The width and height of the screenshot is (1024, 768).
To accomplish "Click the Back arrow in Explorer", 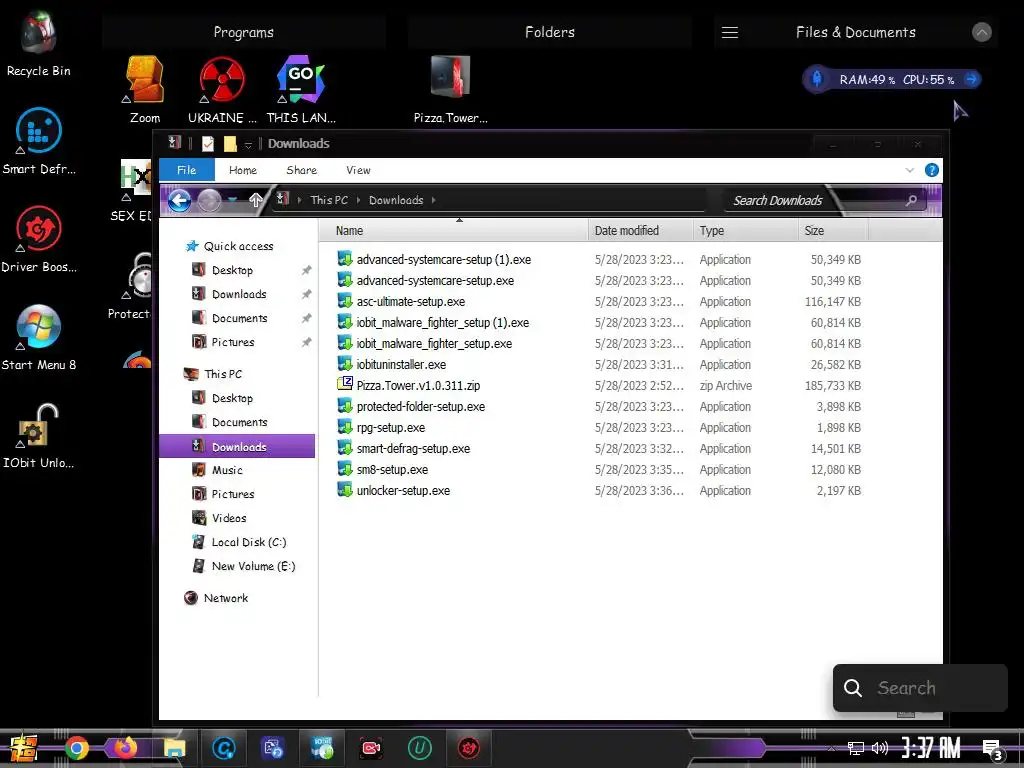I will coord(180,200).
